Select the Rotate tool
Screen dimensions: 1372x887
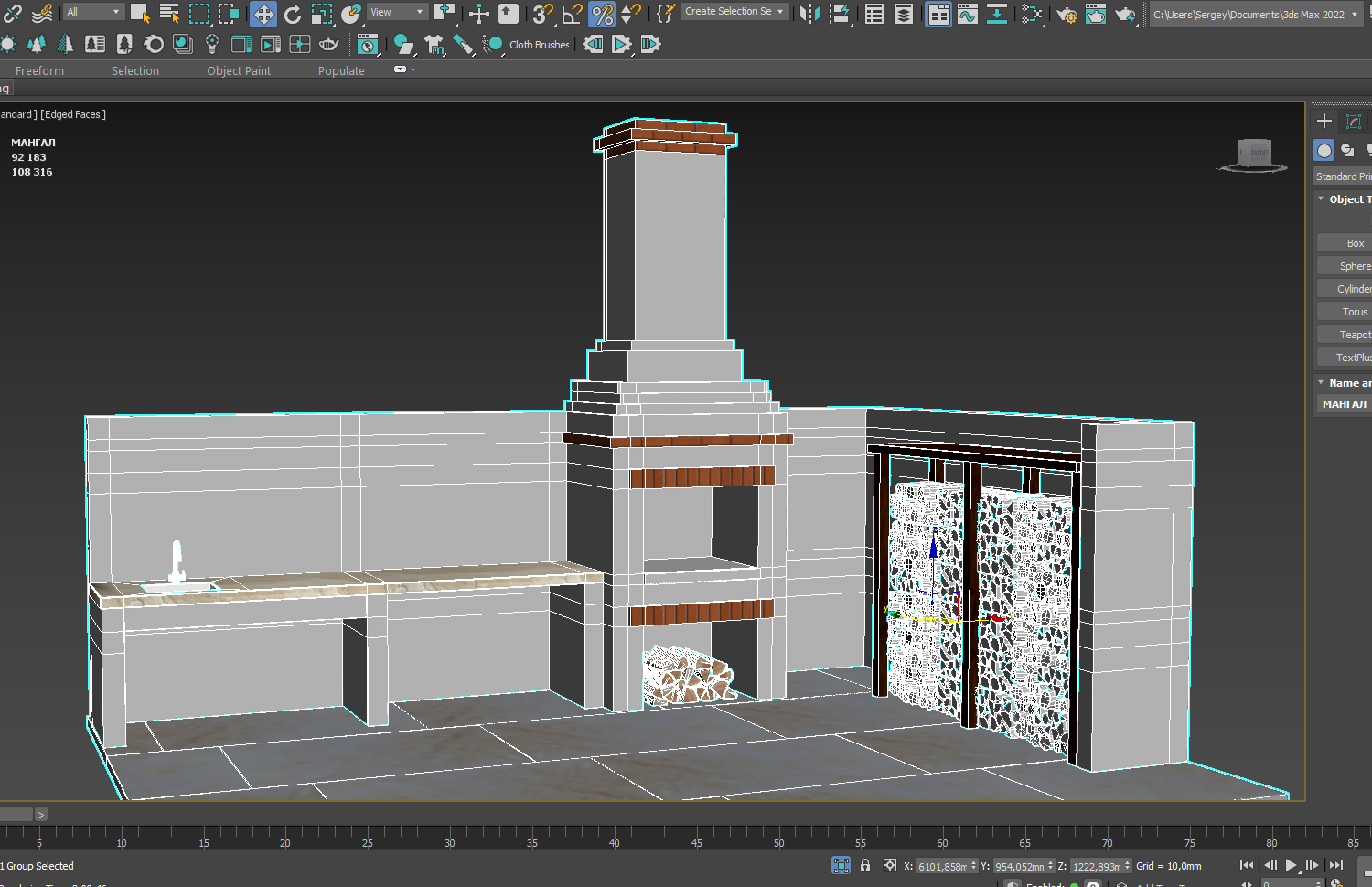[x=293, y=14]
